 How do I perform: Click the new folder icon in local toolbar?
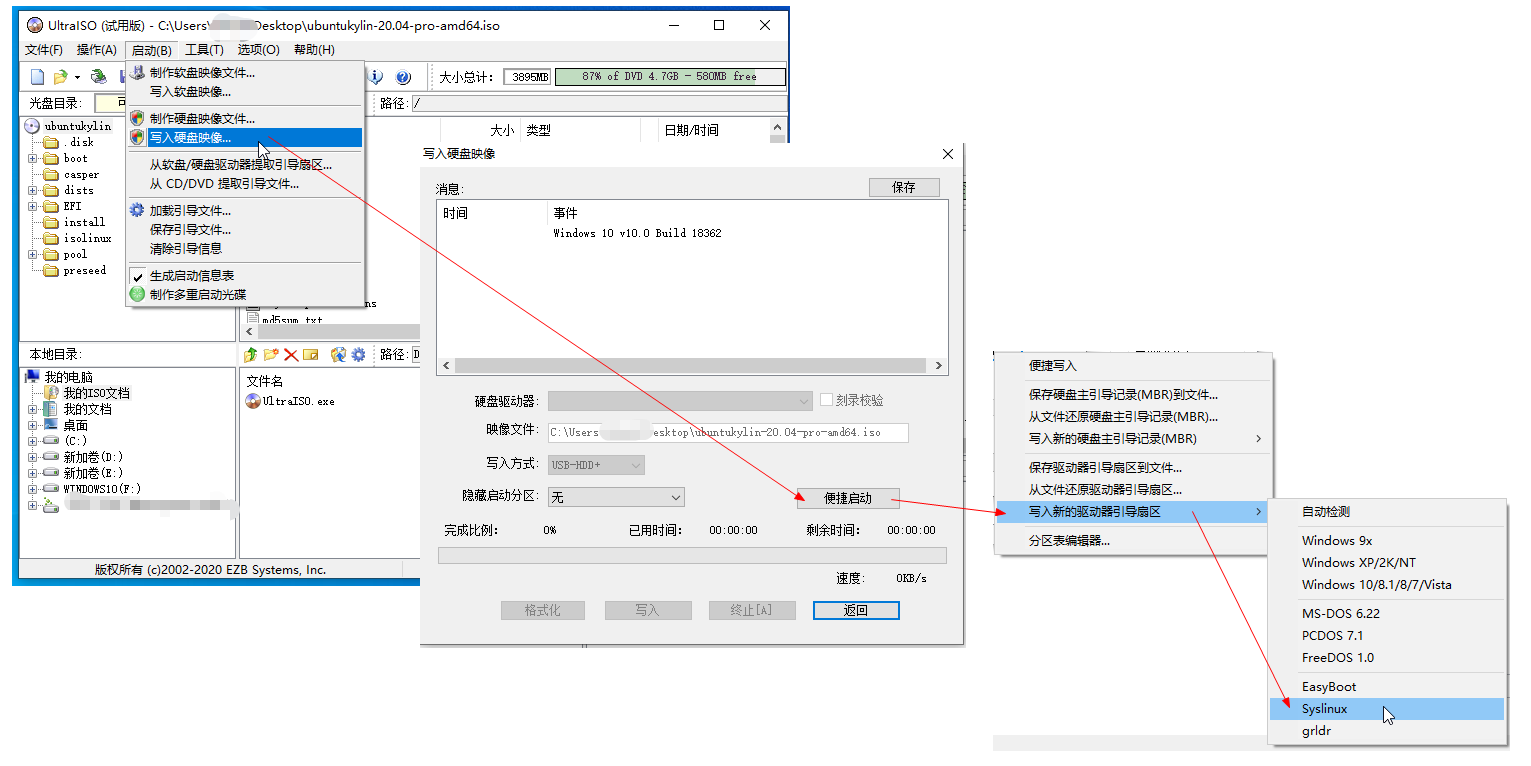click(x=271, y=354)
